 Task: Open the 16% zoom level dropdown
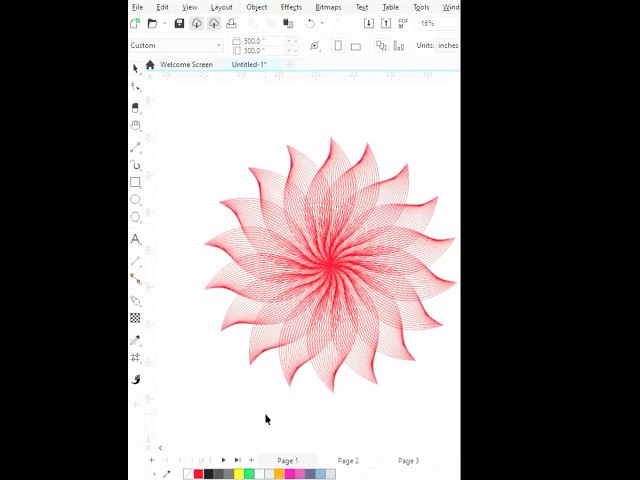pos(439,23)
